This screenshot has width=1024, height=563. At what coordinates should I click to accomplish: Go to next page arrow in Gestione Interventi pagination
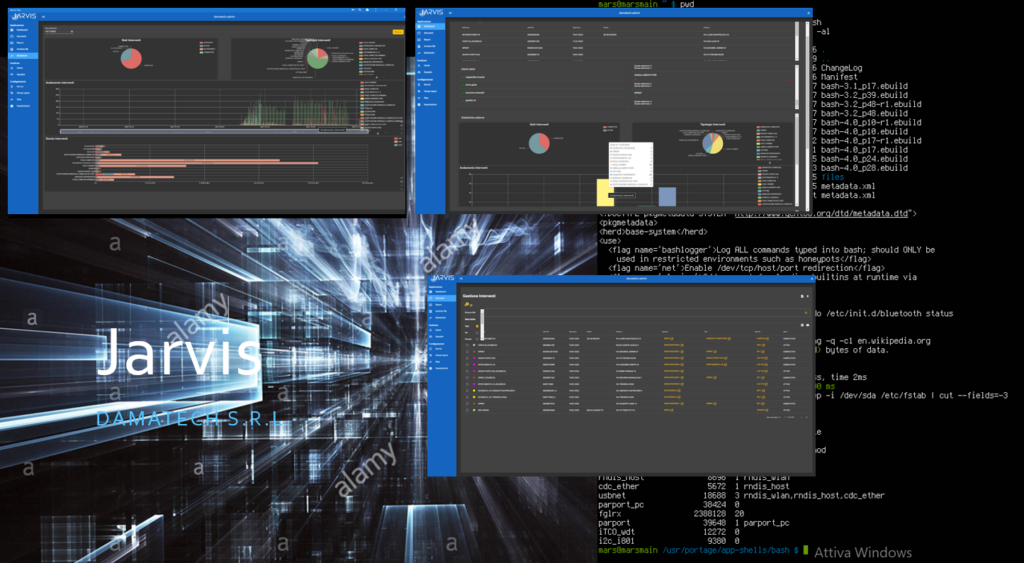807,417
